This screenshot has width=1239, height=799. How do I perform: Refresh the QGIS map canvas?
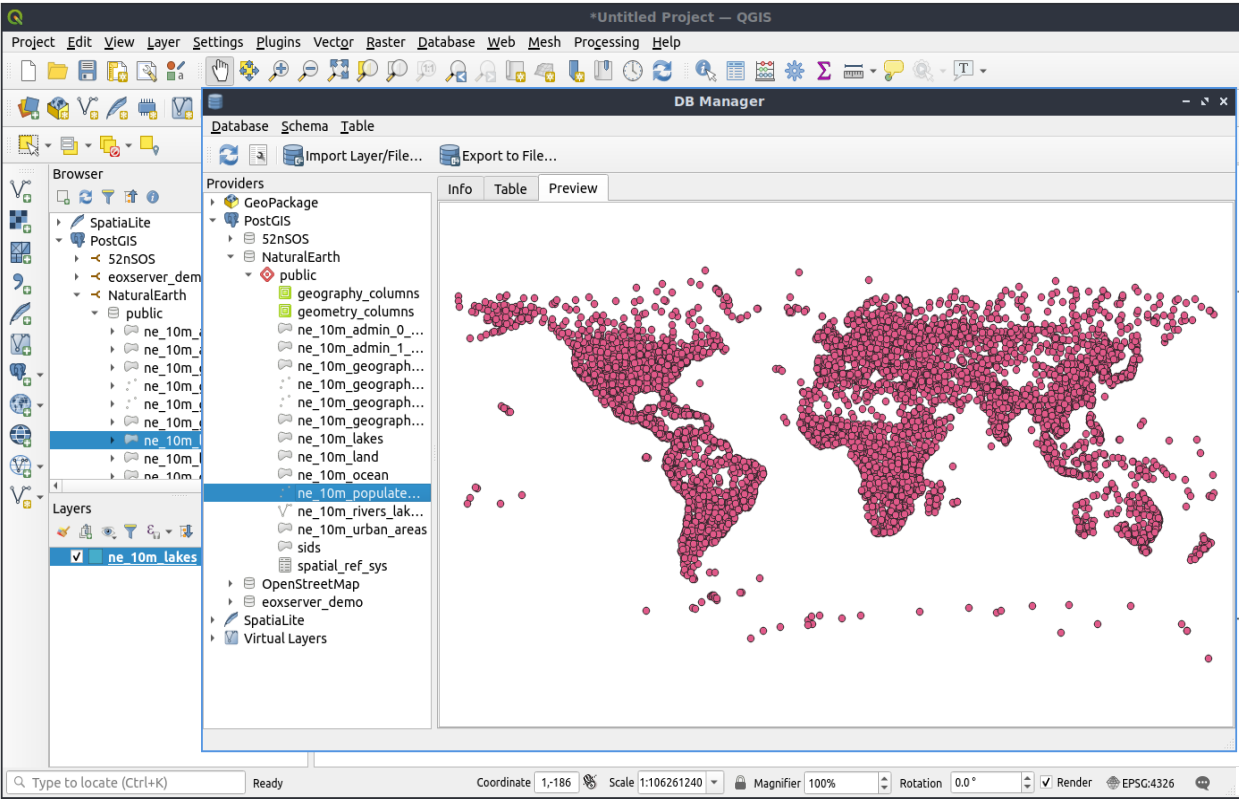[662, 70]
